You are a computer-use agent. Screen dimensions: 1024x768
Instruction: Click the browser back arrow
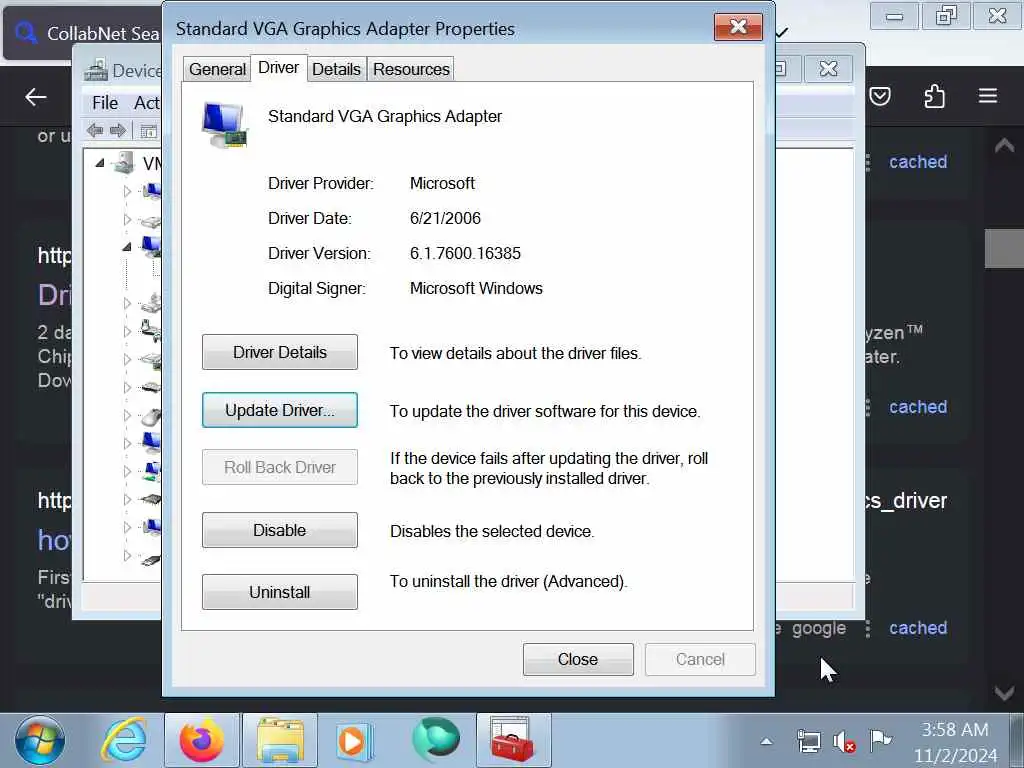coord(35,97)
